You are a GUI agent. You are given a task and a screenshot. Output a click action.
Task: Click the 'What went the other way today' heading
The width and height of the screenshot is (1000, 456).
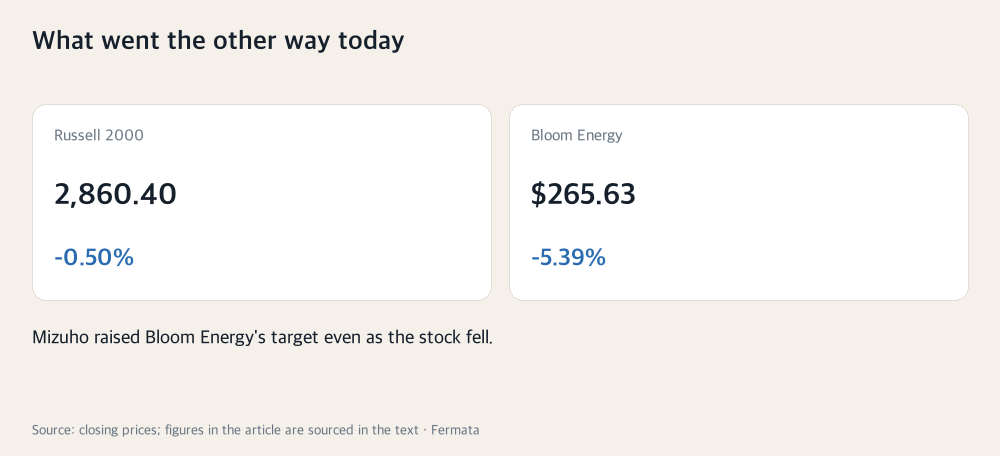(x=218, y=41)
